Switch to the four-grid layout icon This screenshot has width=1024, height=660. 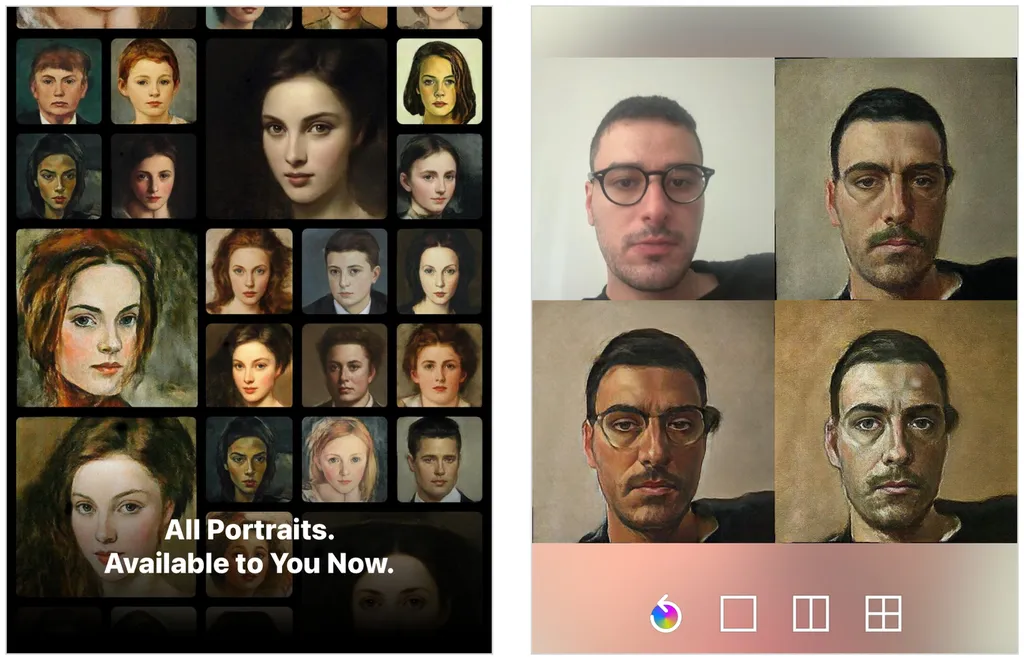[883, 614]
